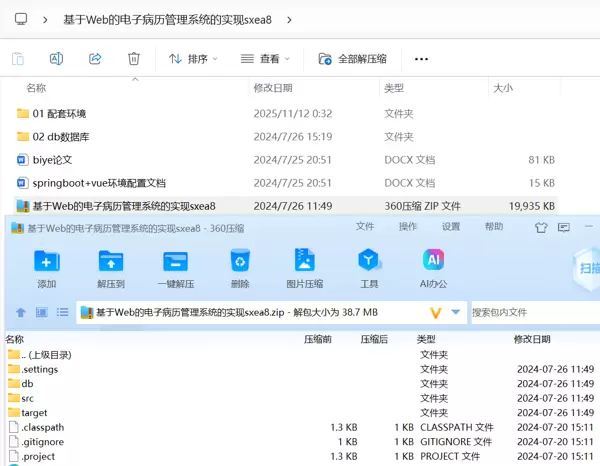
Task: Click the 全部解压缩 extract all button
Action: pos(353,59)
